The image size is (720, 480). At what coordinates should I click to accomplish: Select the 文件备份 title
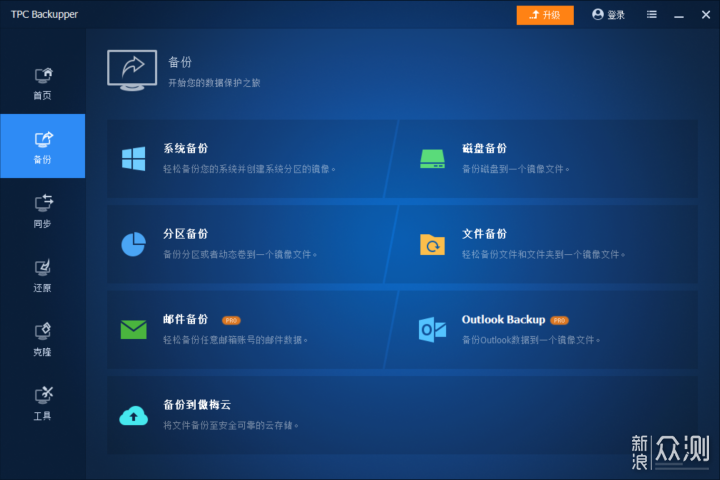tap(484, 234)
